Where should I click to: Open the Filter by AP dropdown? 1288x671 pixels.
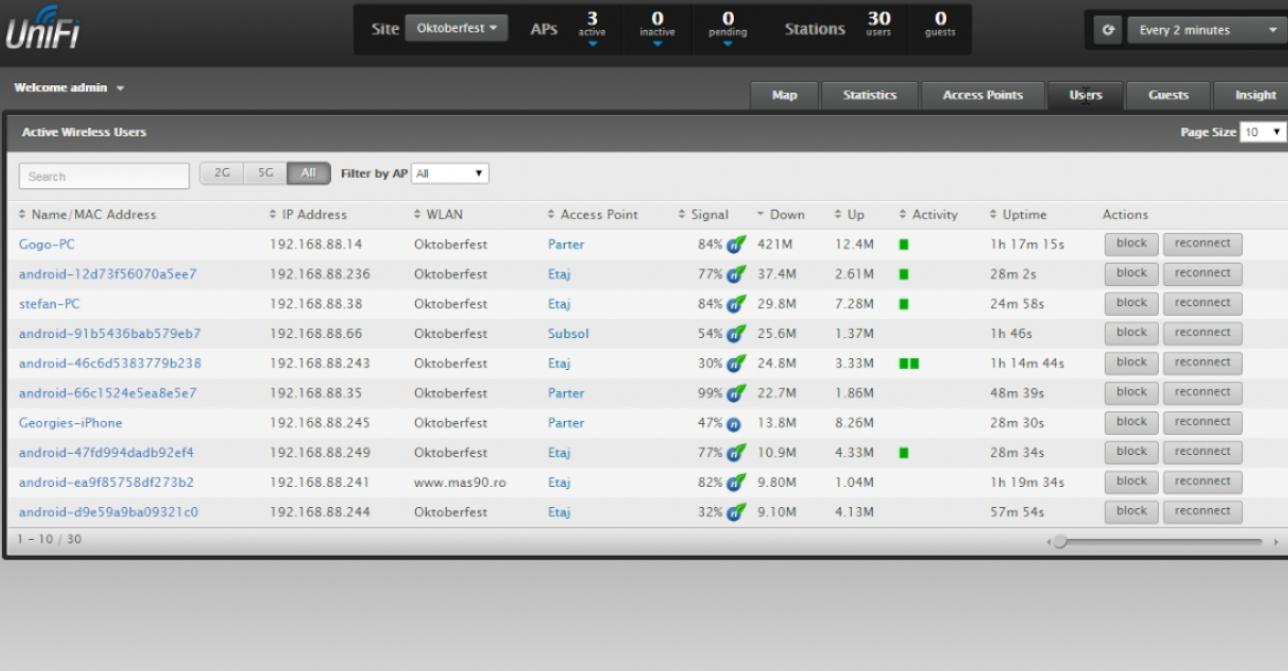450,174
